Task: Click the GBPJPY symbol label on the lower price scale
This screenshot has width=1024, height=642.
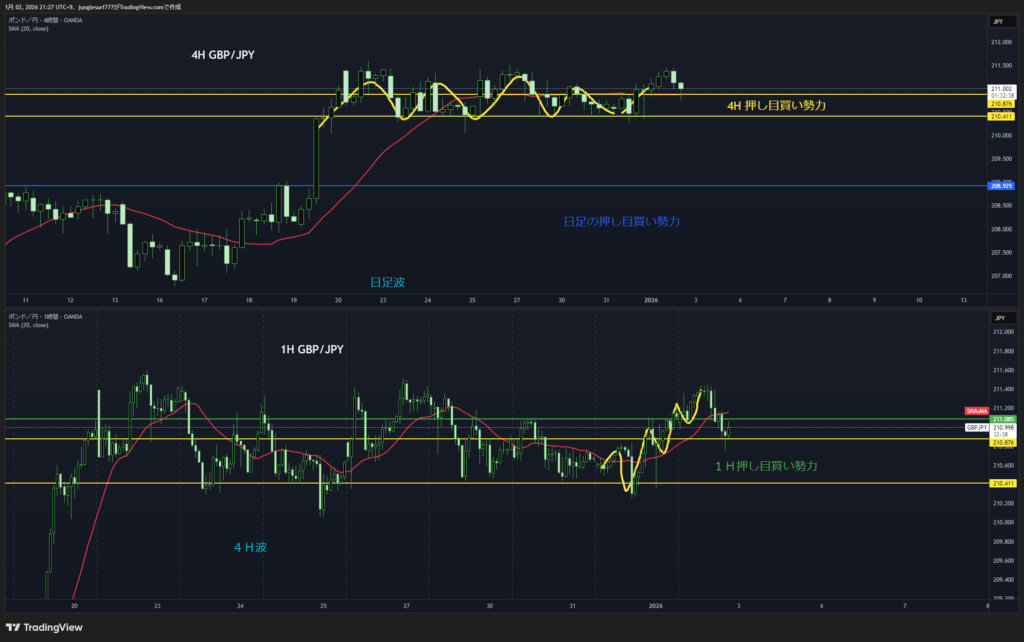Action: pos(976,427)
